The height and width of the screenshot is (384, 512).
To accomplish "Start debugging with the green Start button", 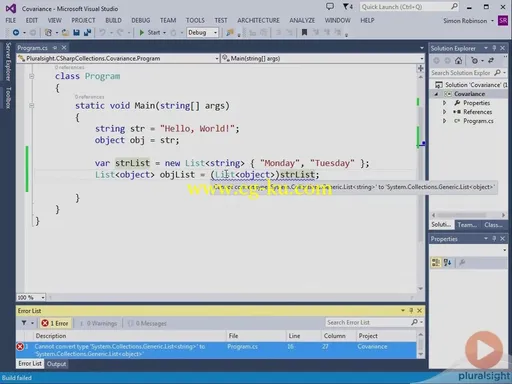I will click(150, 32).
